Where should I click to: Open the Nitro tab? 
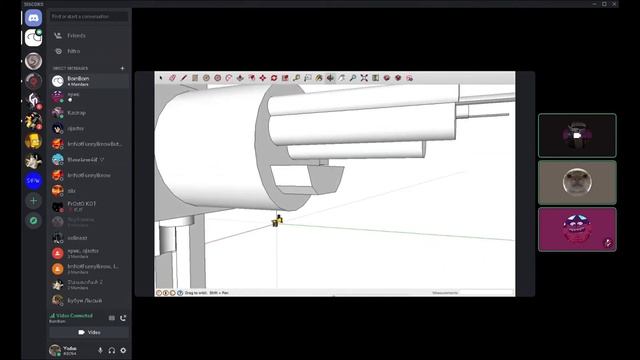pyautogui.click(x=89, y=51)
